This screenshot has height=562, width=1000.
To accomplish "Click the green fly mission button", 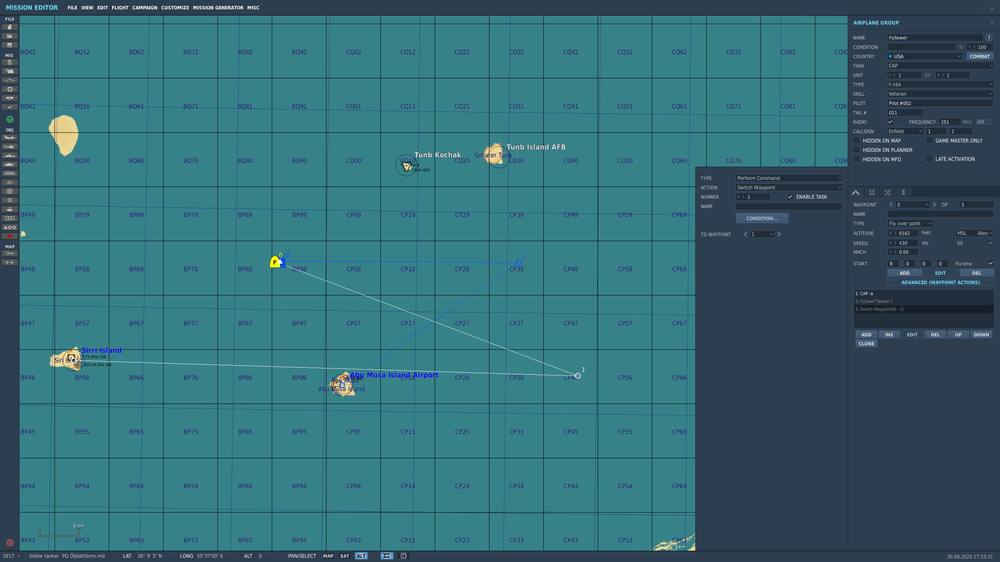I will coord(10,119).
